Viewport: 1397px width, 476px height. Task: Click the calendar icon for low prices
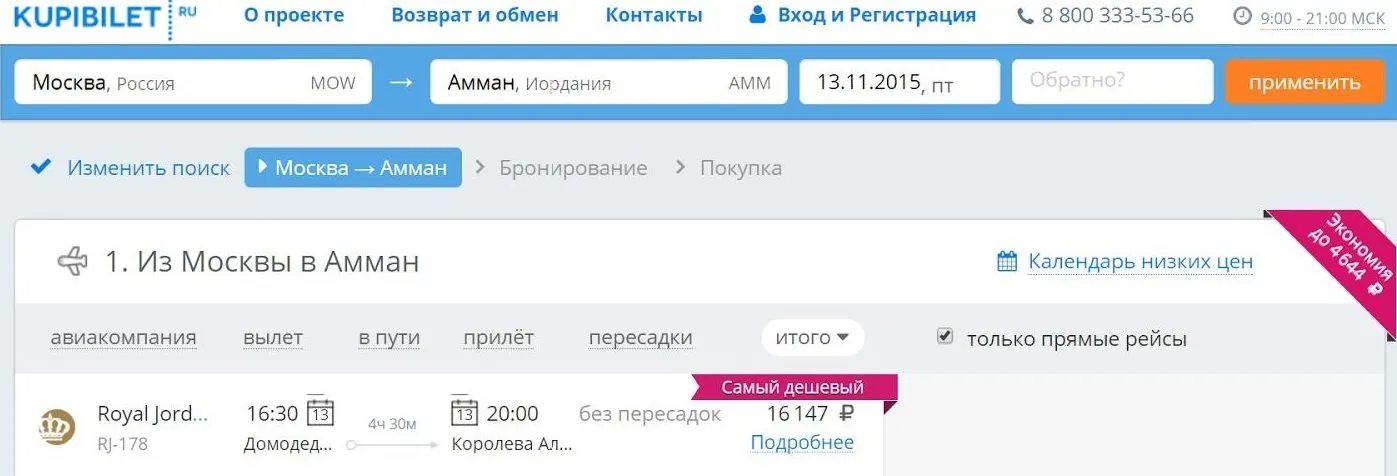point(1007,262)
